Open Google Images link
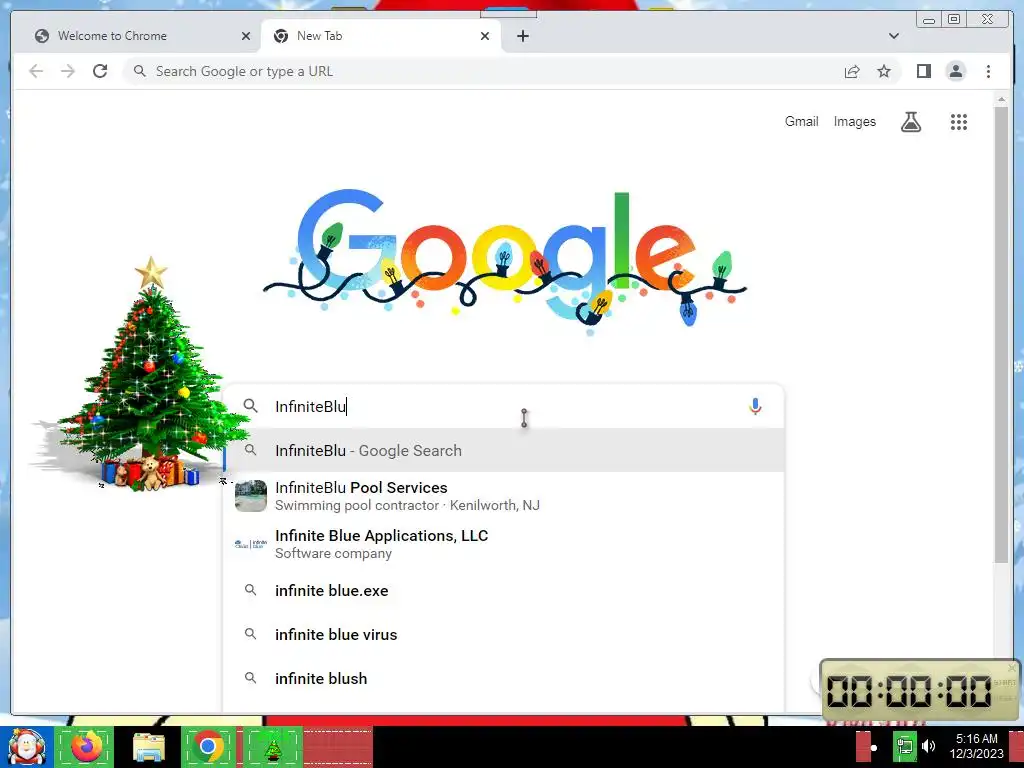The image size is (1024, 768). [x=854, y=121]
